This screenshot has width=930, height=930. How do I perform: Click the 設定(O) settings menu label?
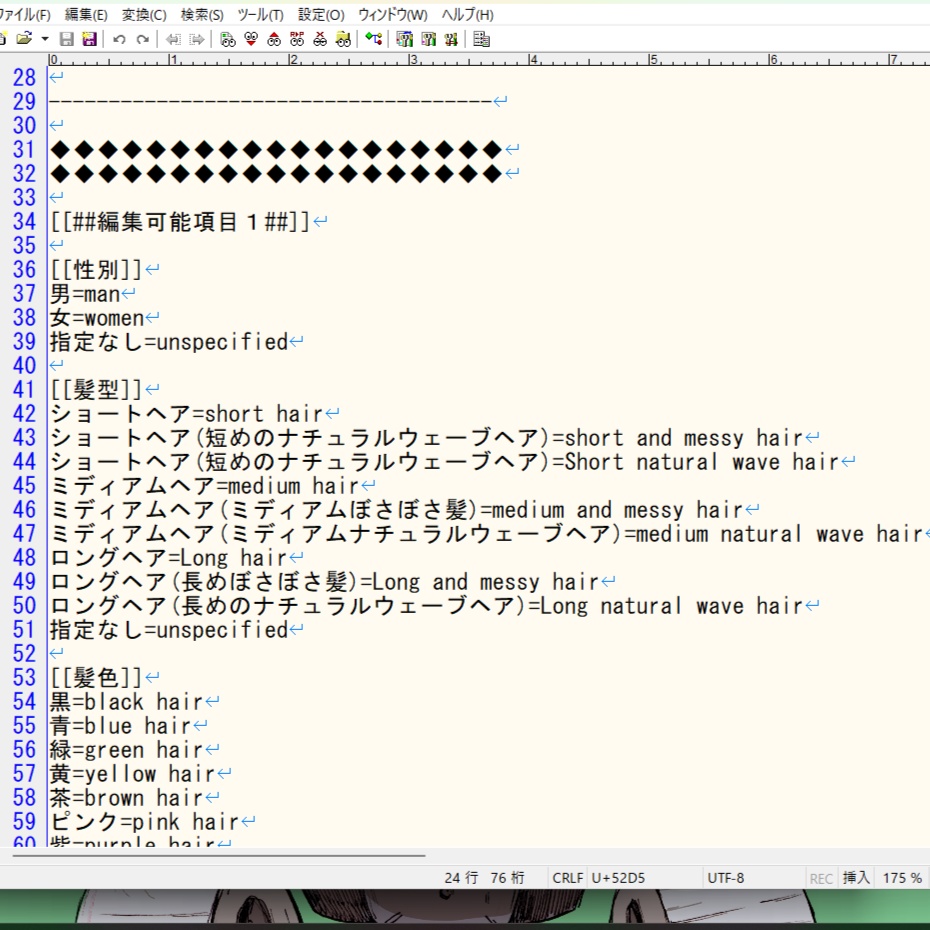322,15
